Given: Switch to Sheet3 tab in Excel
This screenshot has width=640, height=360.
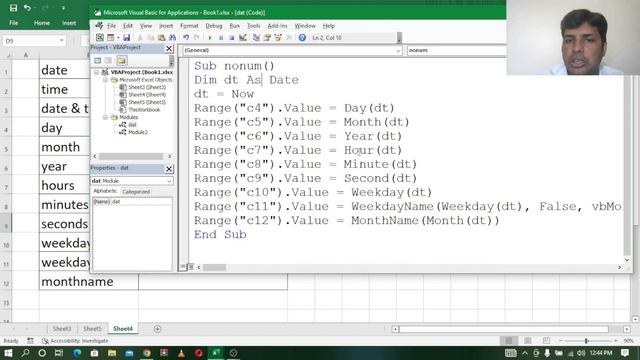Looking at the screenshot, I should [x=62, y=329].
